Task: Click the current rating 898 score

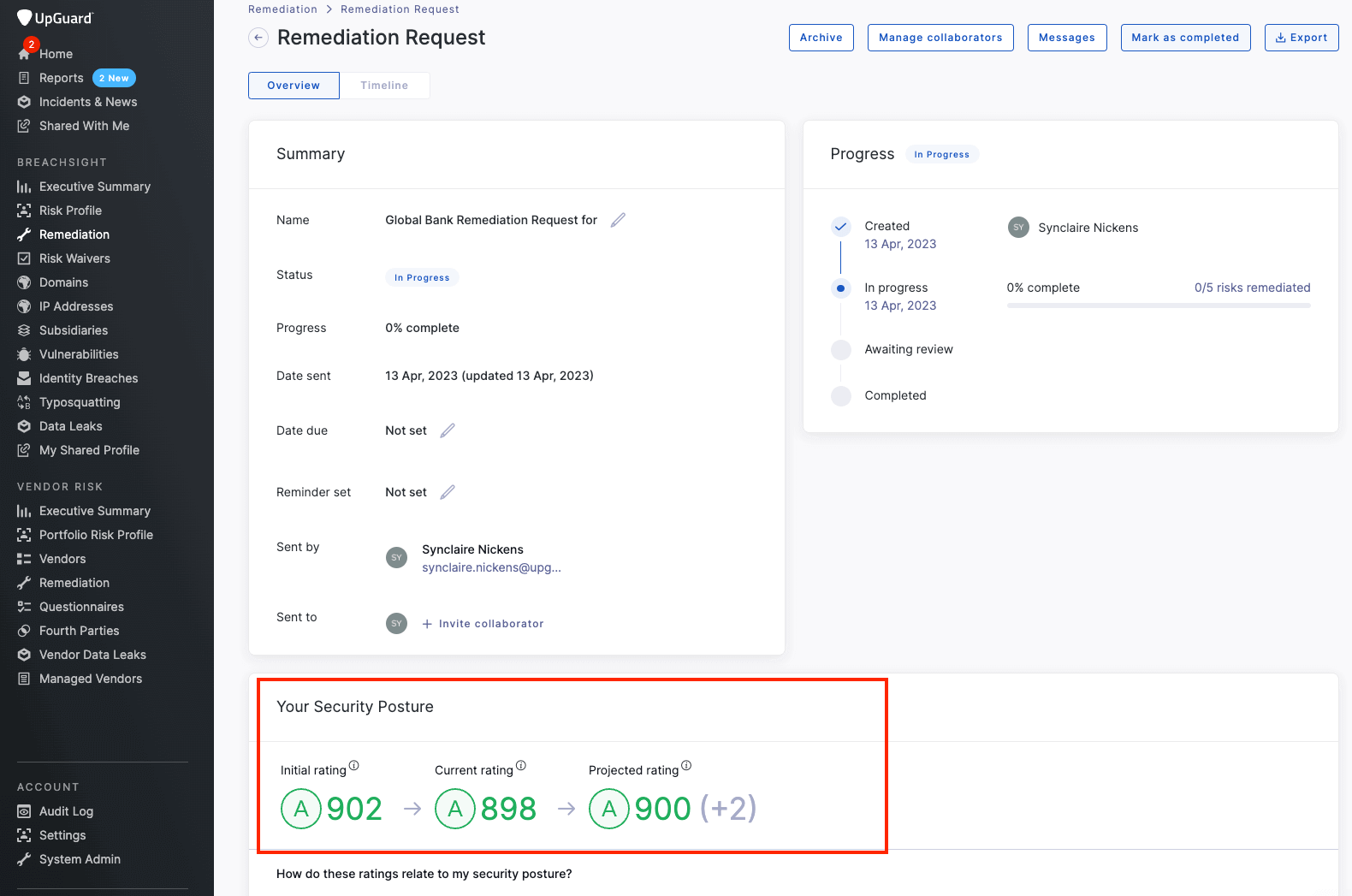Action: tap(508, 809)
